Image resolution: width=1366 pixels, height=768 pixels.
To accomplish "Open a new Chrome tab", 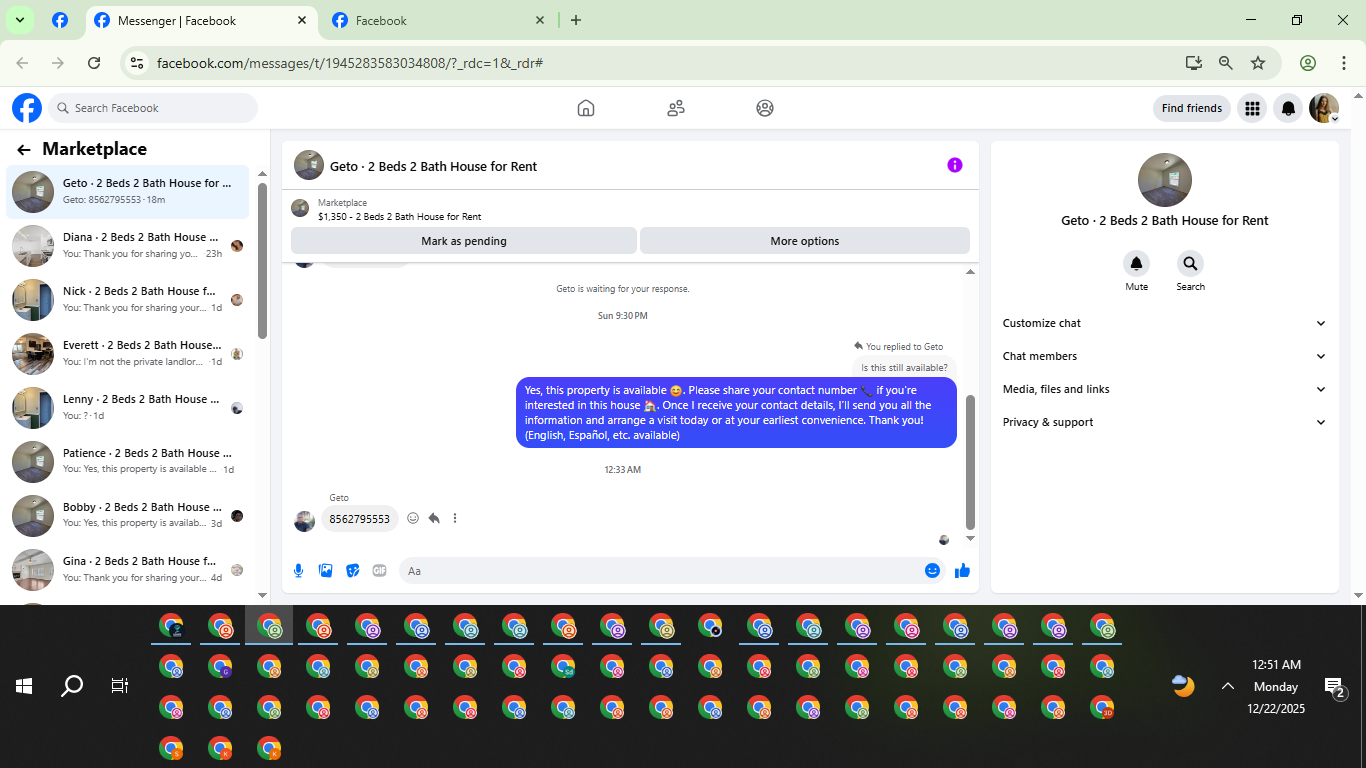I will [575, 20].
